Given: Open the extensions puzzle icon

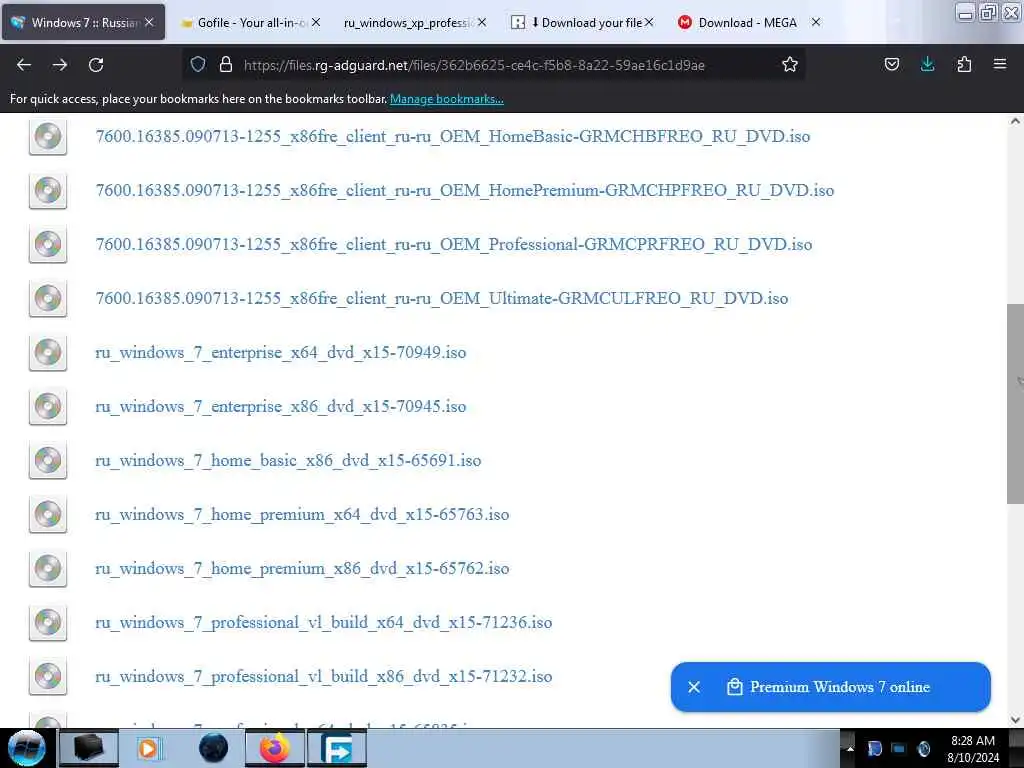Looking at the screenshot, I should [x=964, y=64].
